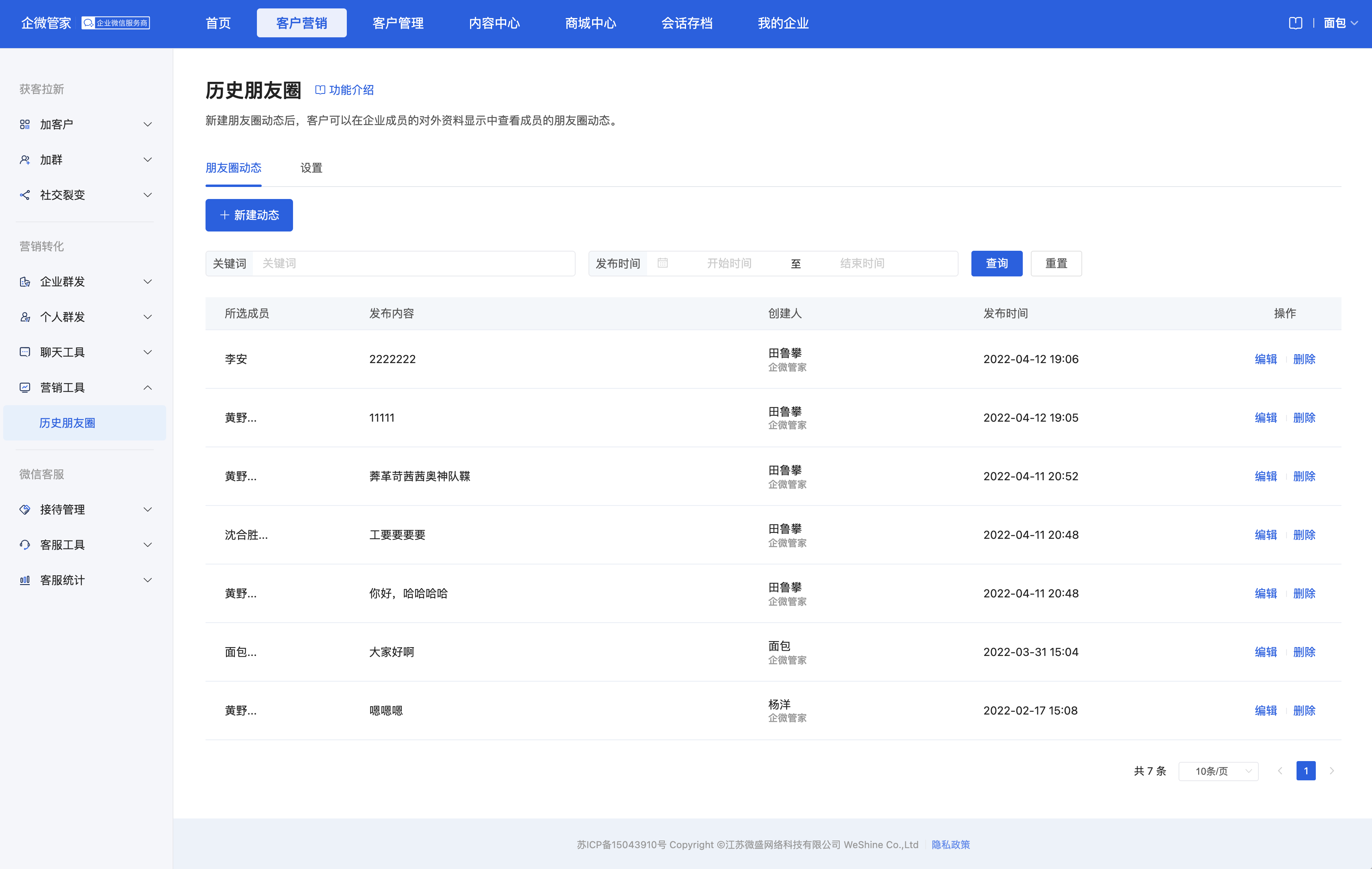
Task: Select 历史朋友圈 in the sidebar
Action: pos(85,422)
